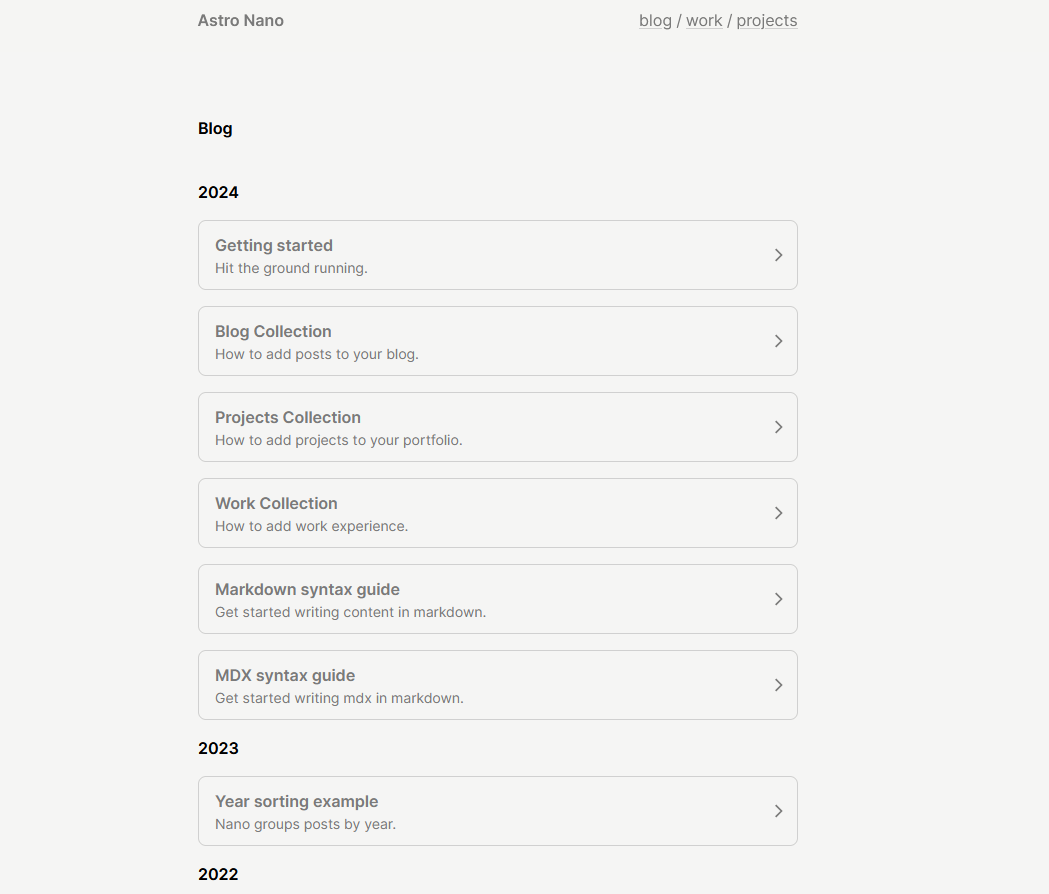Image resolution: width=1049 pixels, height=894 pixels.
Task: Open the Getting started post title
Action: pos(274,245)
